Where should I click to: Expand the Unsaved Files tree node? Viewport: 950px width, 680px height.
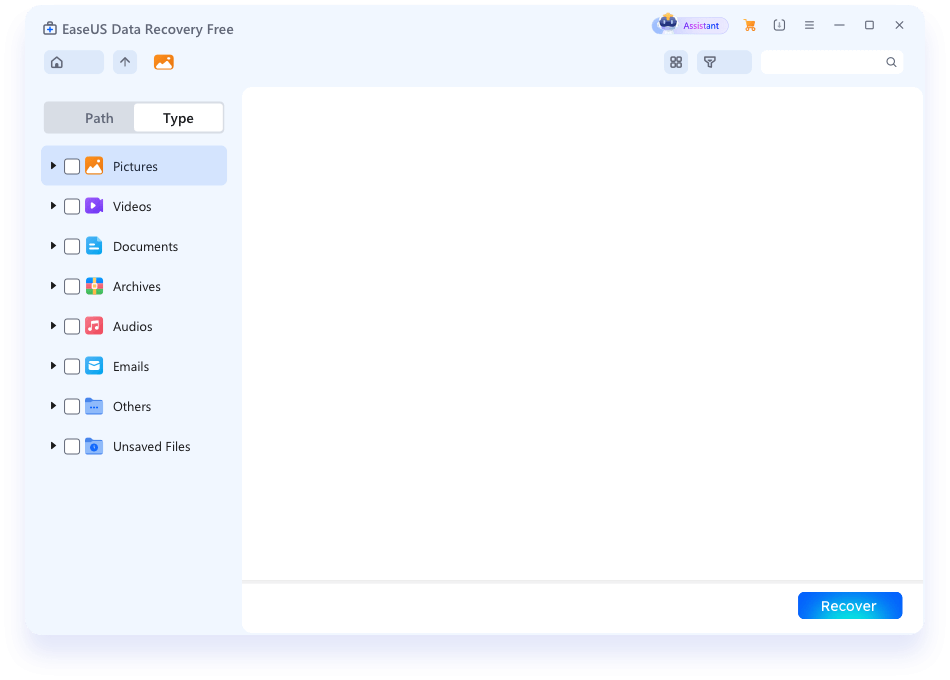53,445
